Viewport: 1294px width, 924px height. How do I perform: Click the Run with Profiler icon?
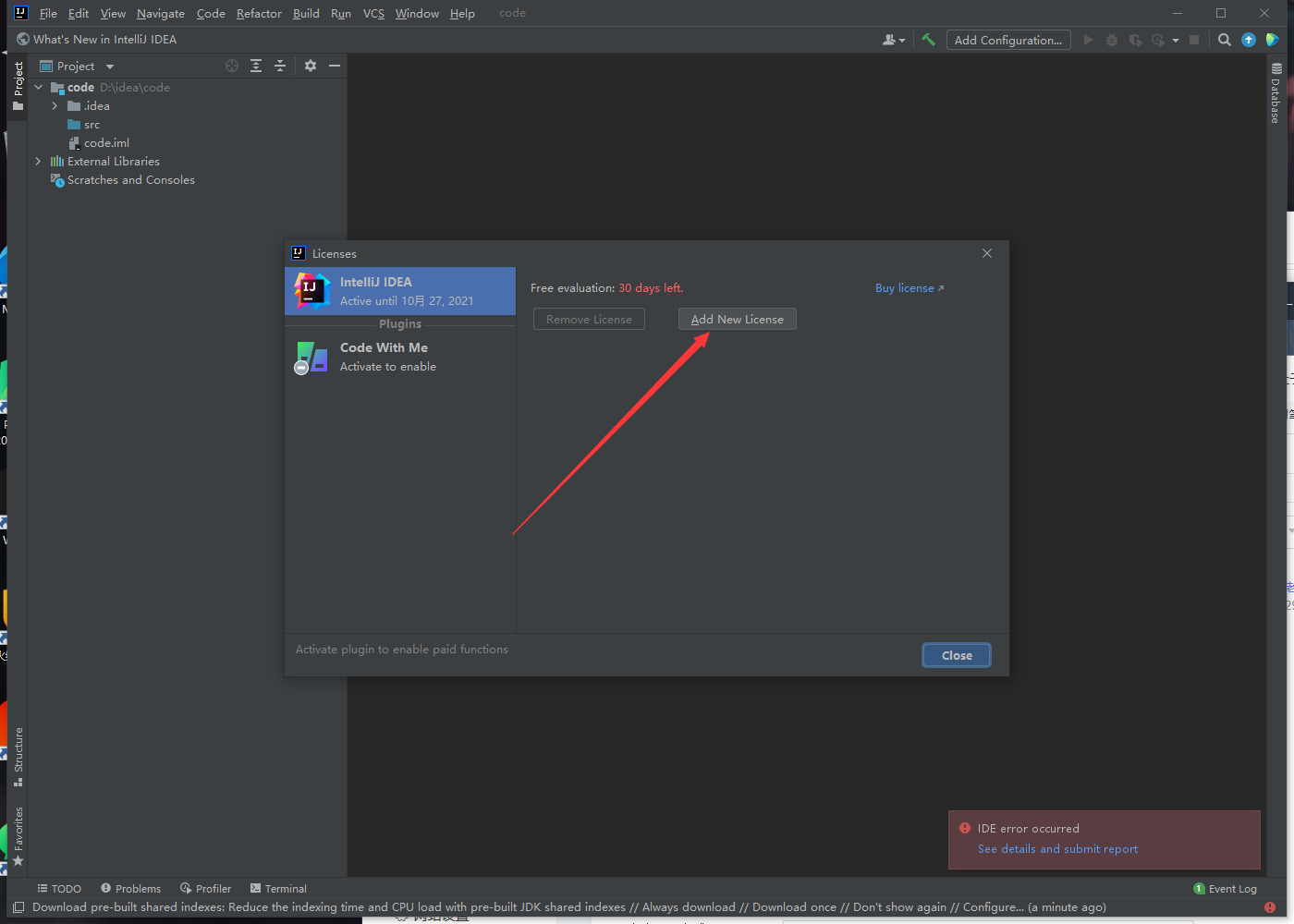[1158, 40]
